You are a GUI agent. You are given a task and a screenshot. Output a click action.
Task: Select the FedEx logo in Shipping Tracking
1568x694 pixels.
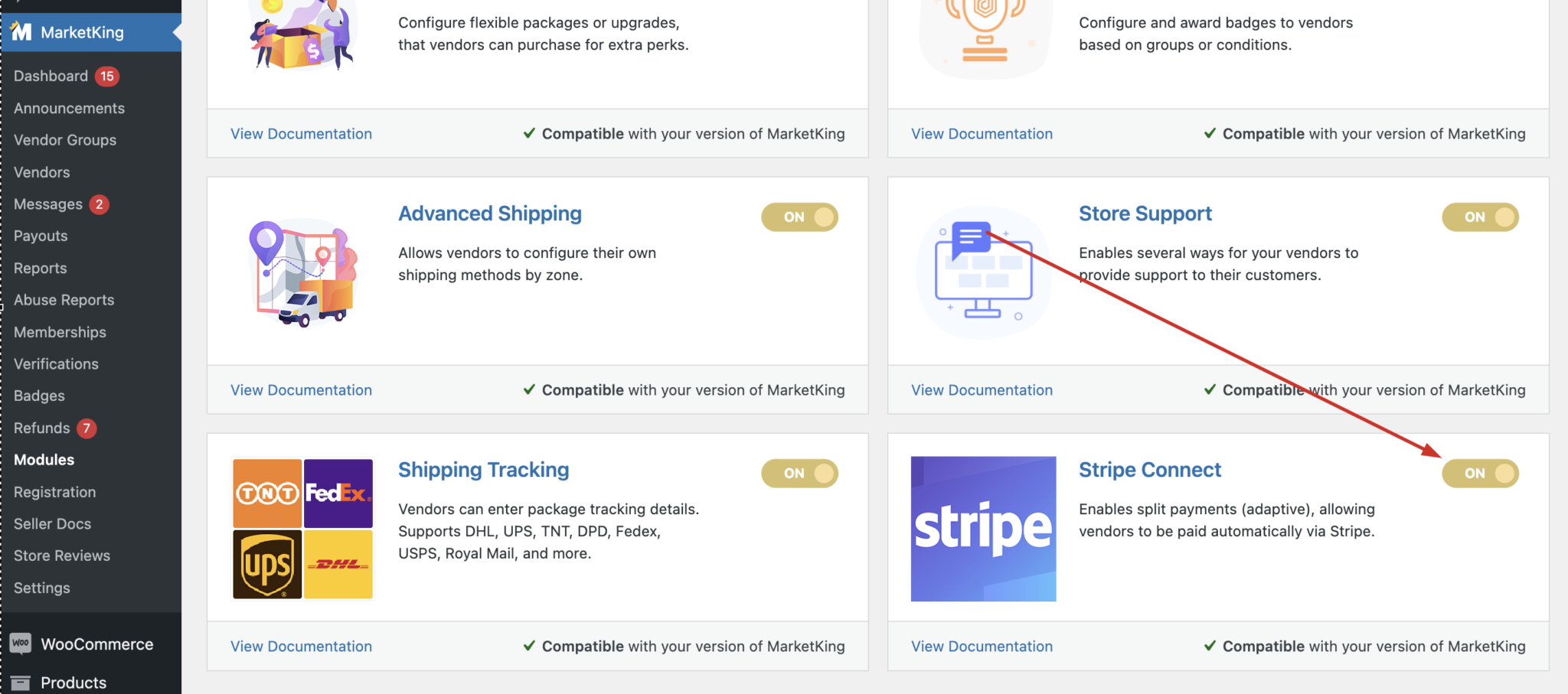[338, 493]
